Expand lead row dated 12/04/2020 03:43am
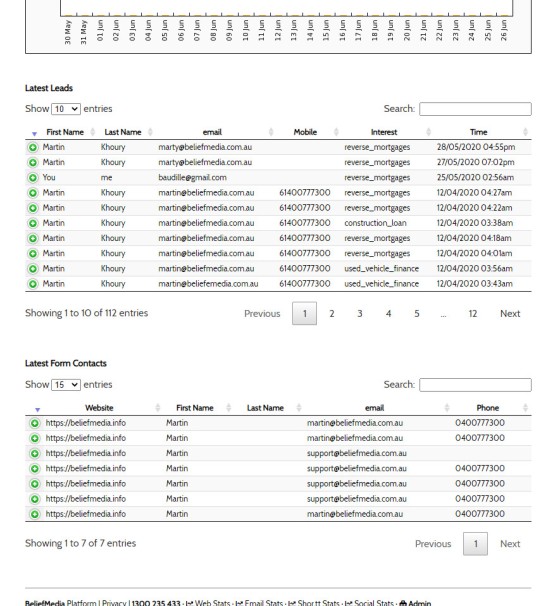The image size is (560, 606). pos(33,284)
